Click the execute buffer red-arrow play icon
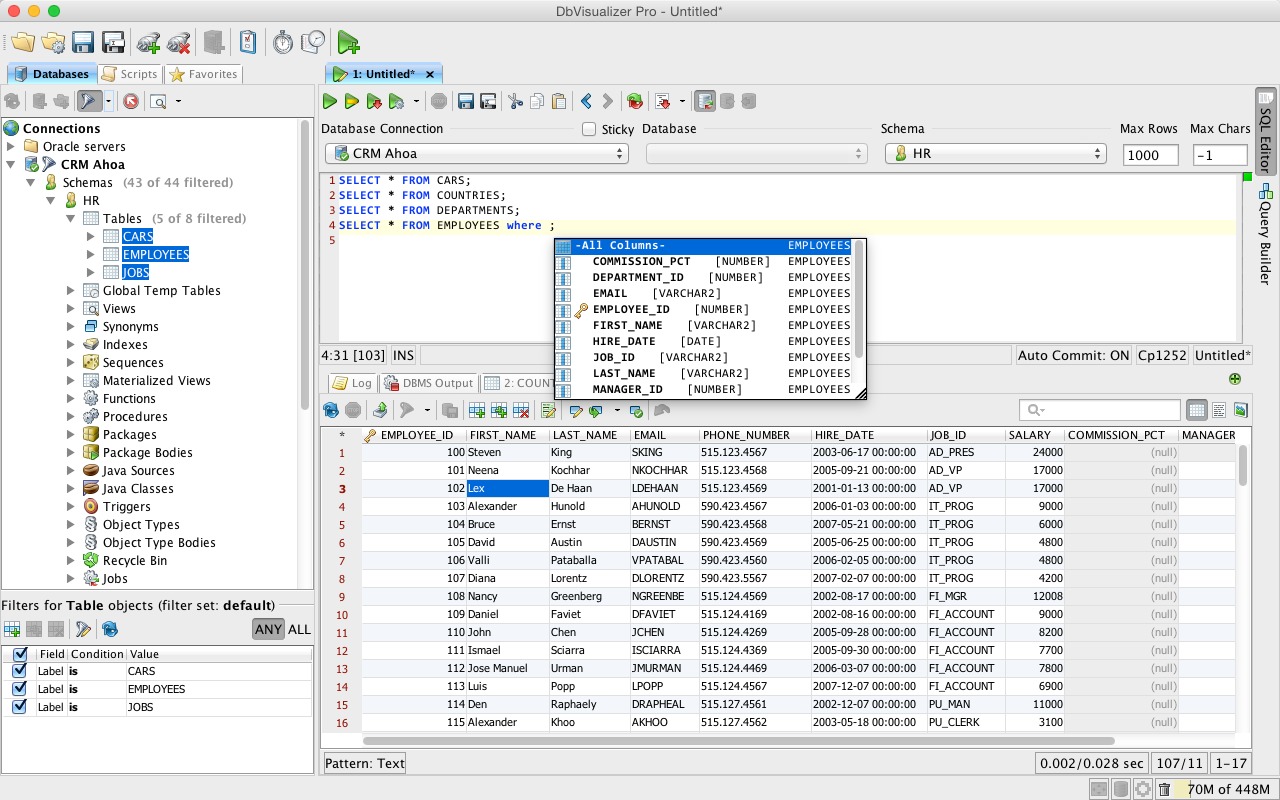This screenshot has height=800, width=1280. coord(374,101)
